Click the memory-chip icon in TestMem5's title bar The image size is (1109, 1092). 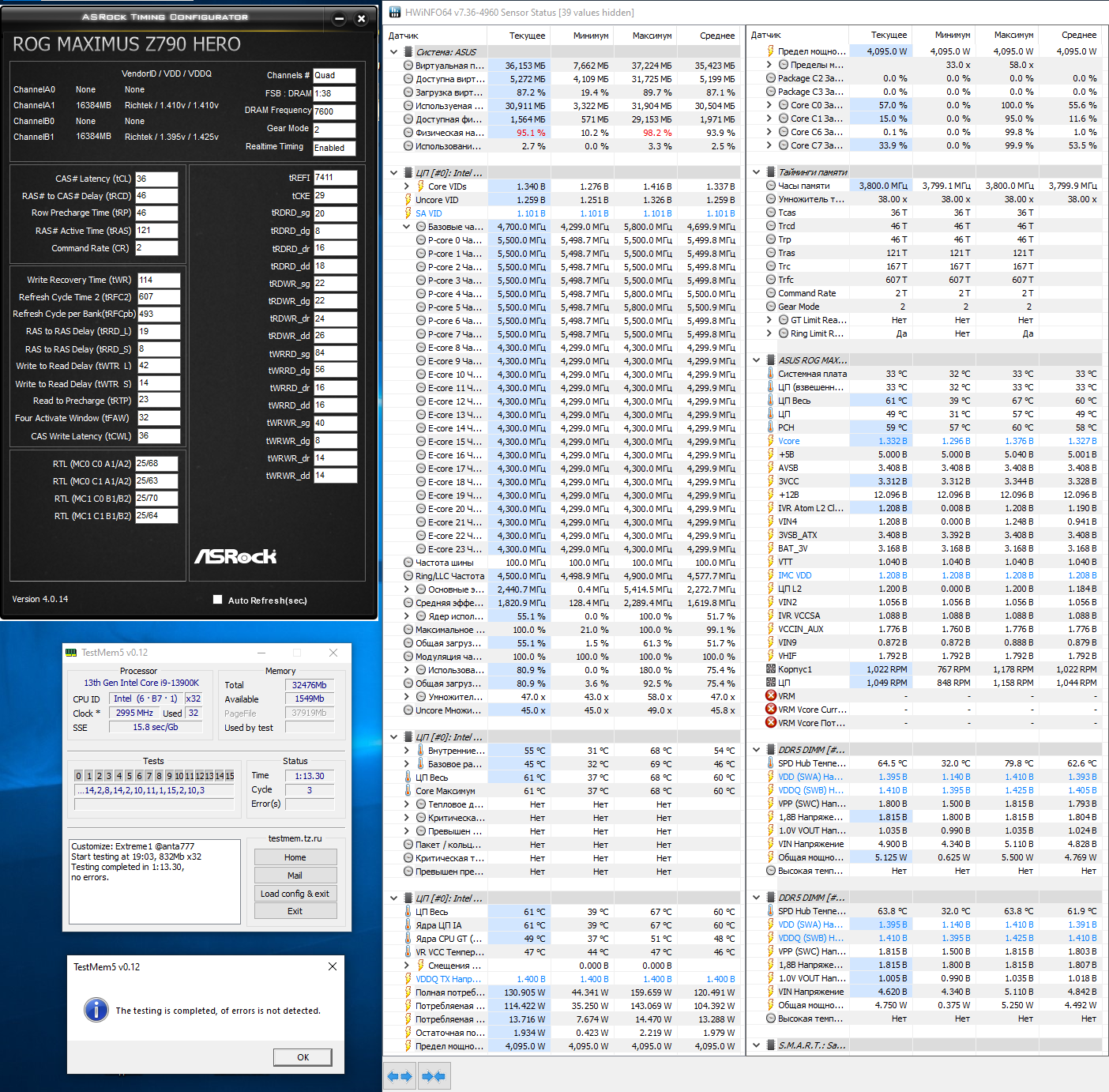(x=71, y=653)
